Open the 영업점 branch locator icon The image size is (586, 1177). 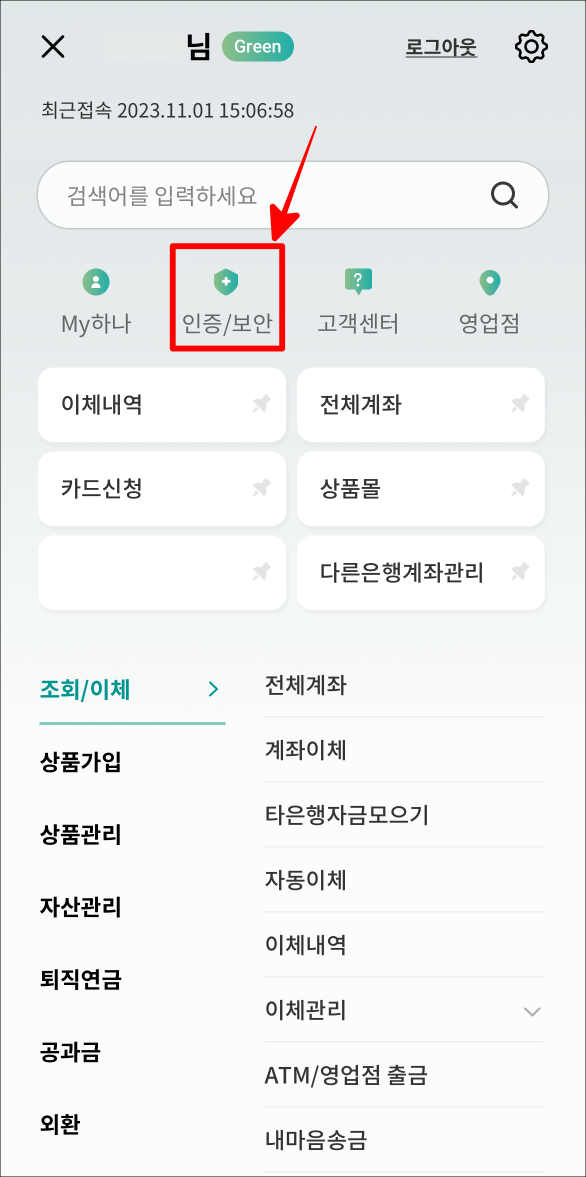point(487,282)
